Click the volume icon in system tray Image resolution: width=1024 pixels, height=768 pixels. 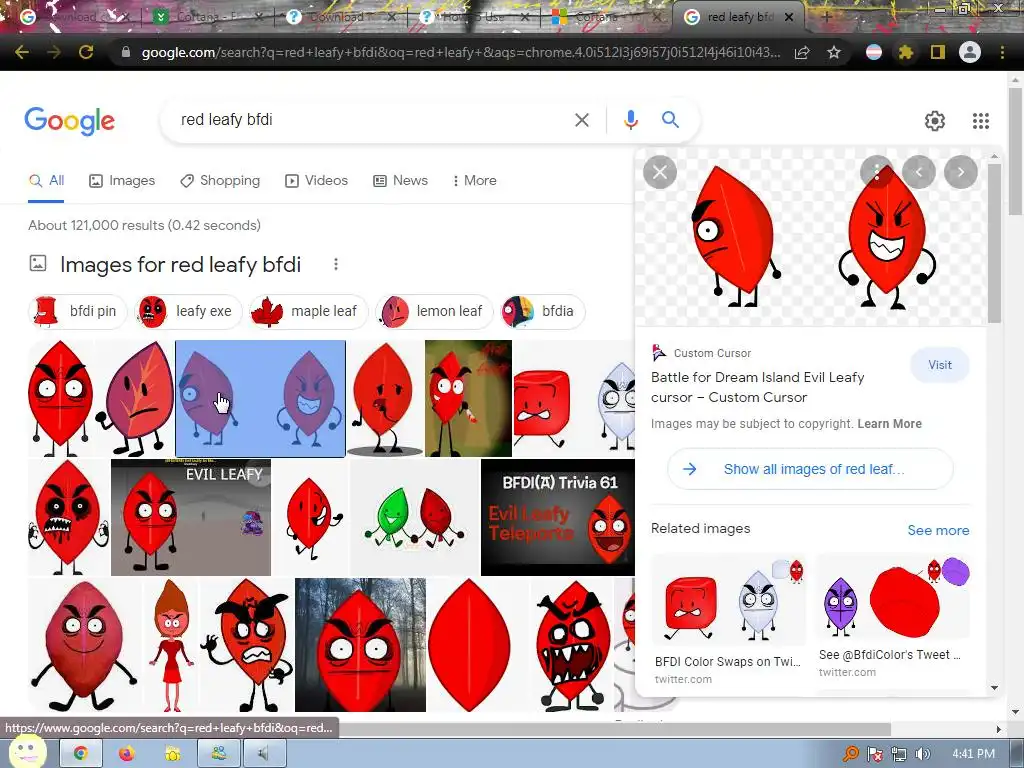(x=922, y=754)
